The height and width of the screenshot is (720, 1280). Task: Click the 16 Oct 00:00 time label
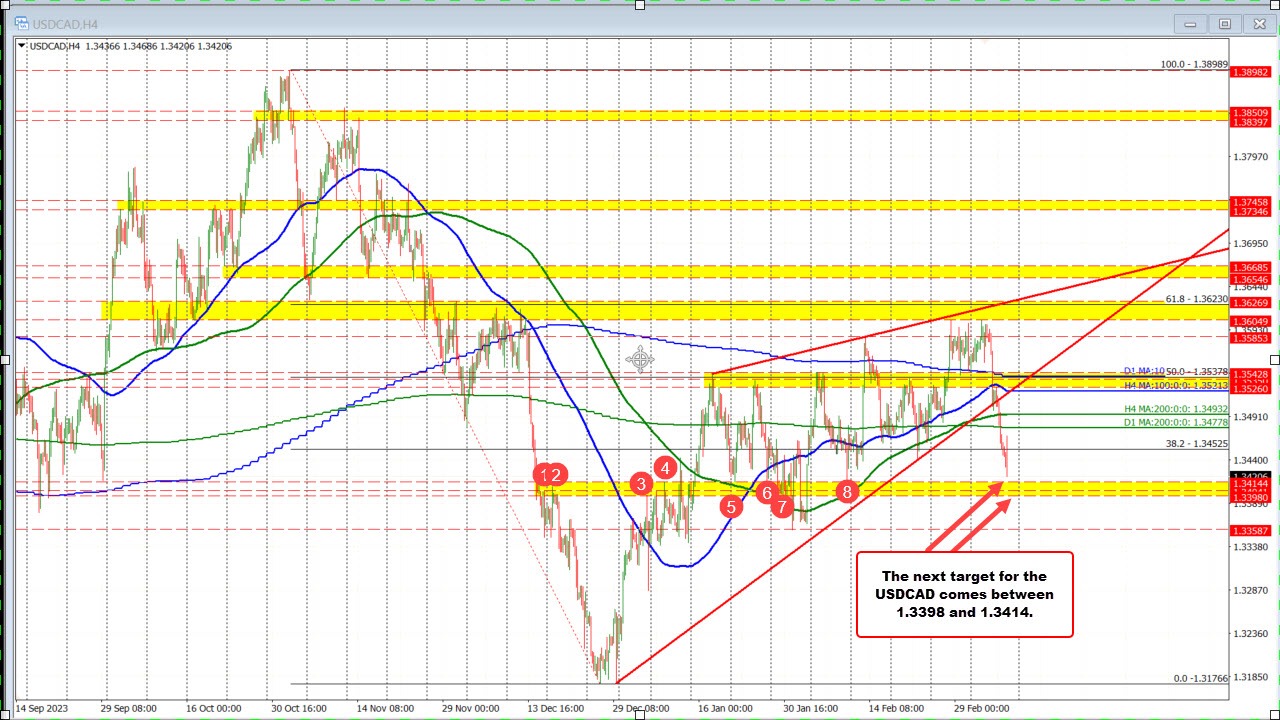coord(214,706)
